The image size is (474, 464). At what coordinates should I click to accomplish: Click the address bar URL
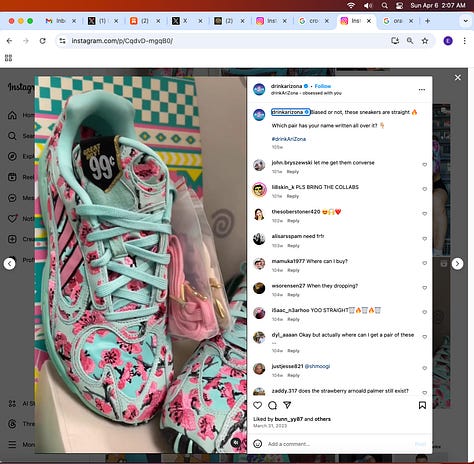pyautogui.click(x=122, y=41)
